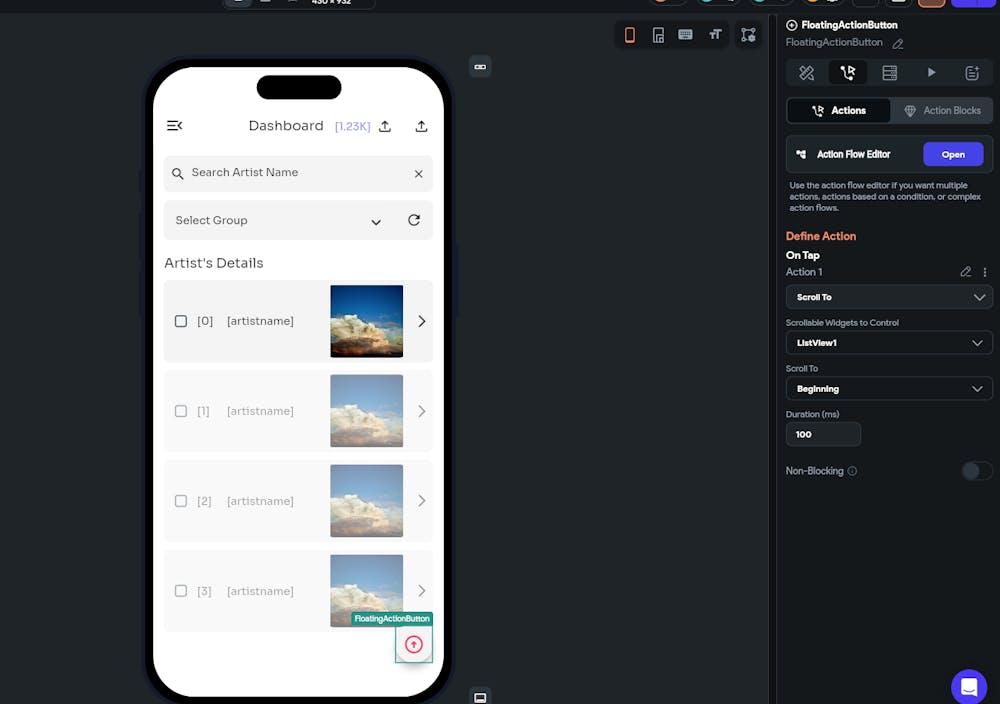This screenshot has height=704, width=1000.
Task: Select the cloud thumbnail in row [1]
Action: click(x=367, y=411)
